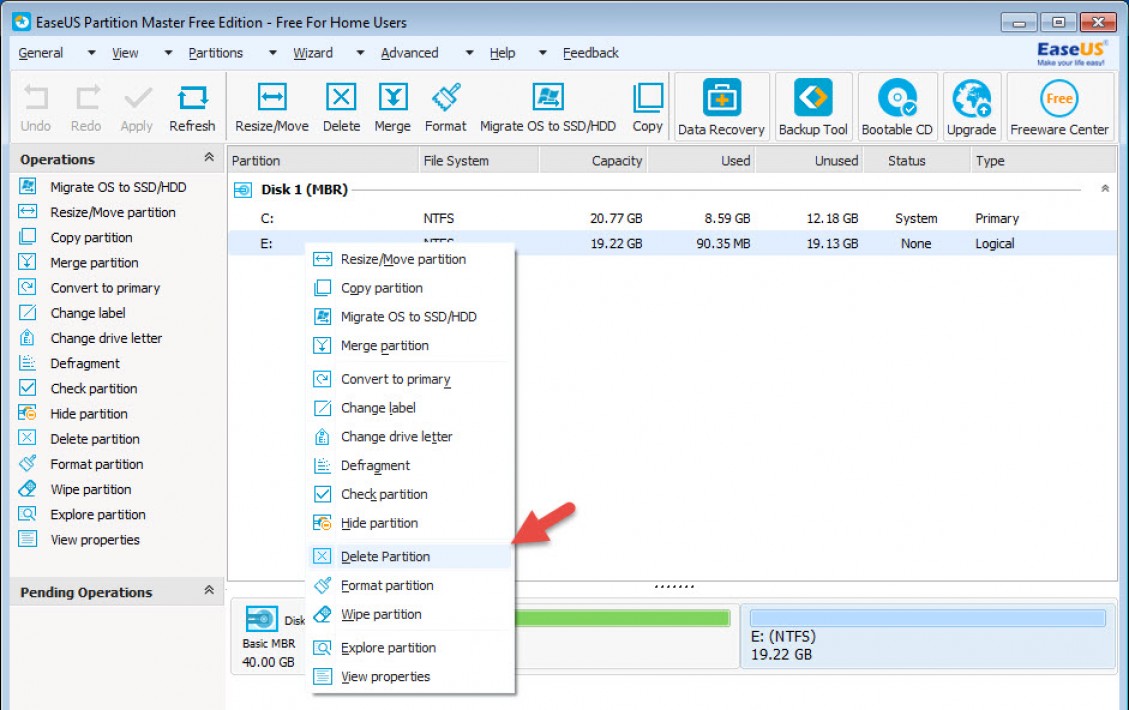1129x710 pixels.
Task: Open the General menu
Action: tap(40, 53)
